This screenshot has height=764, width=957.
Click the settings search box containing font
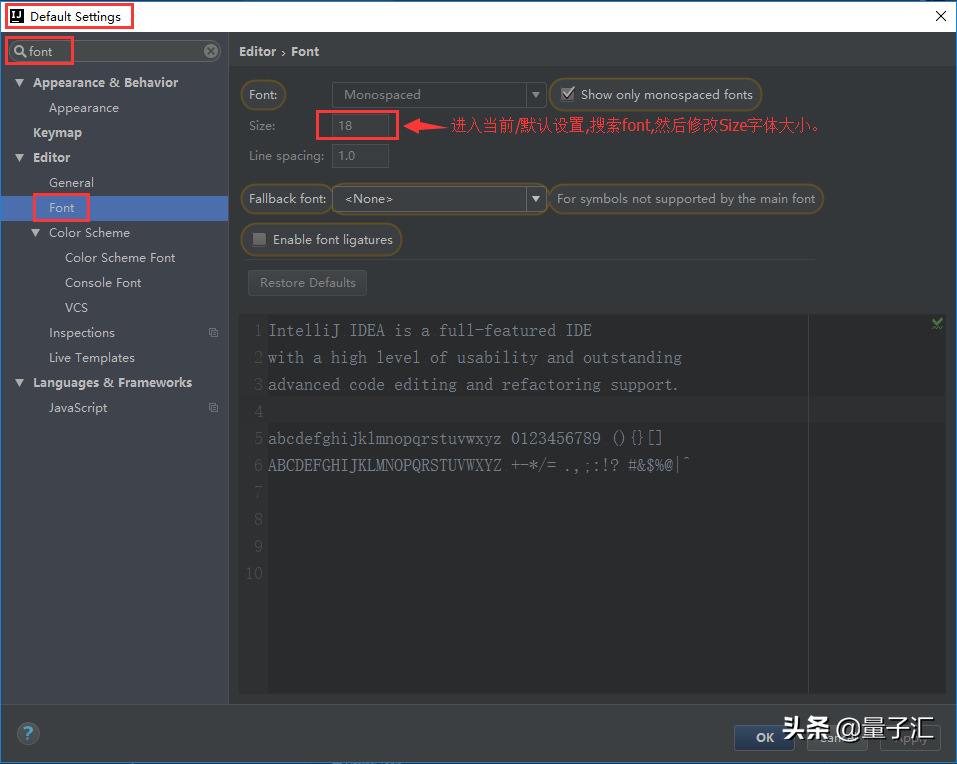(115, 51)
